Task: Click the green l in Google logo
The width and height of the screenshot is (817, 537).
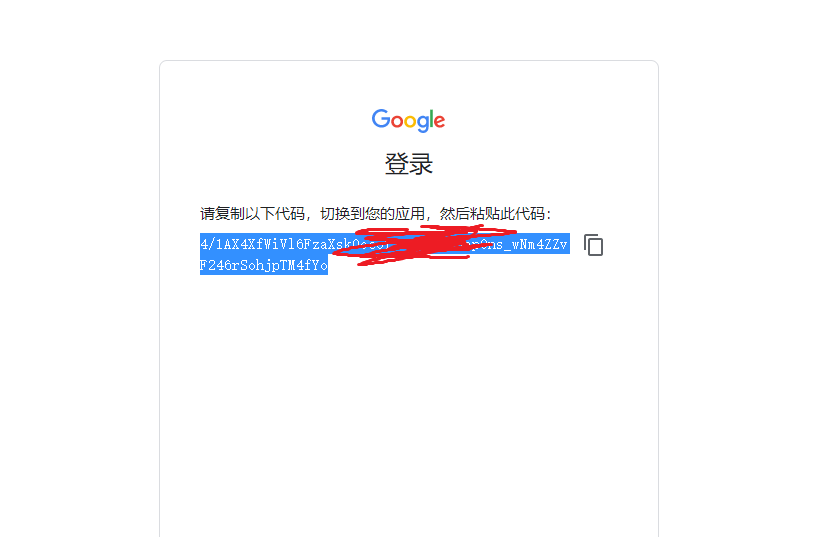Action: tap(433, 119)
